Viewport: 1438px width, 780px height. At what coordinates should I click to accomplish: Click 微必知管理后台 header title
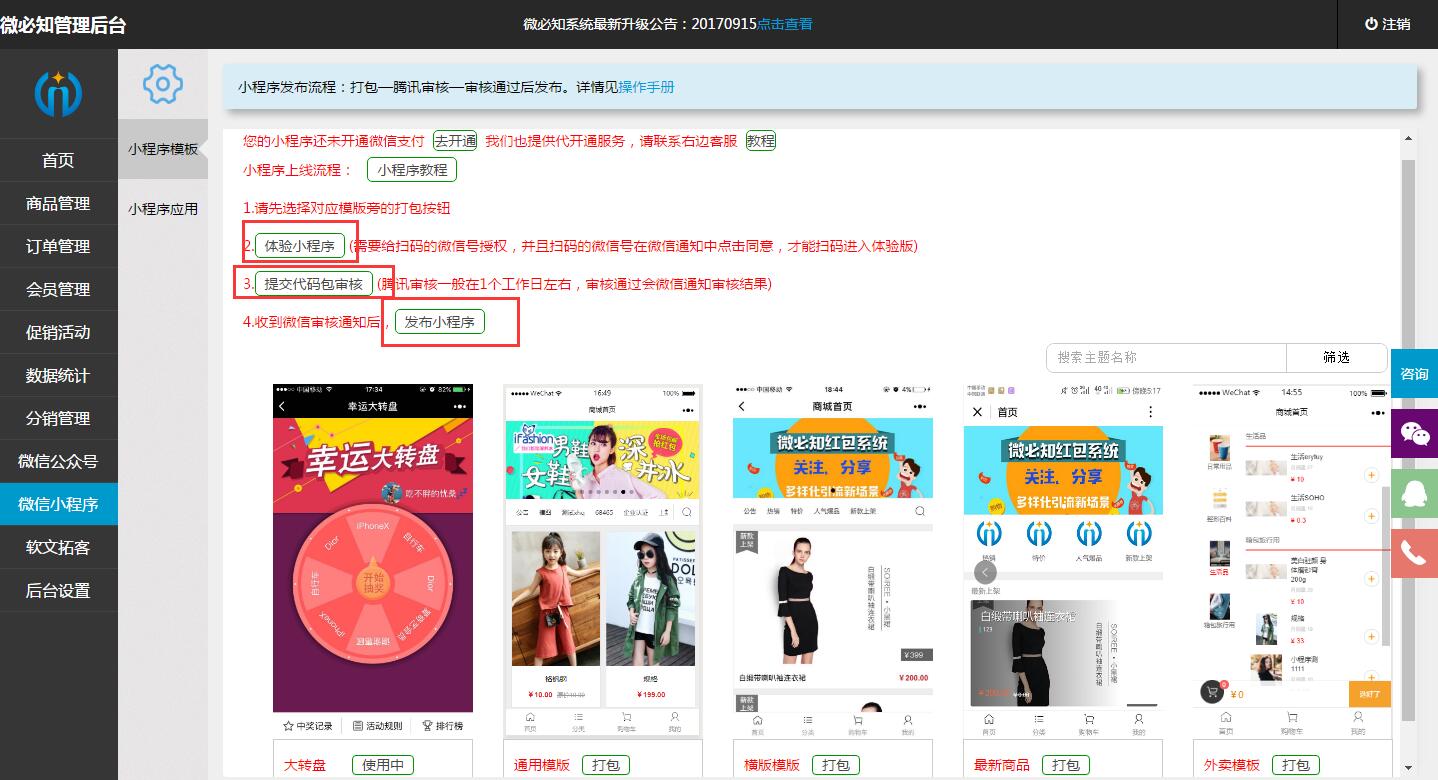coord(63,25)
